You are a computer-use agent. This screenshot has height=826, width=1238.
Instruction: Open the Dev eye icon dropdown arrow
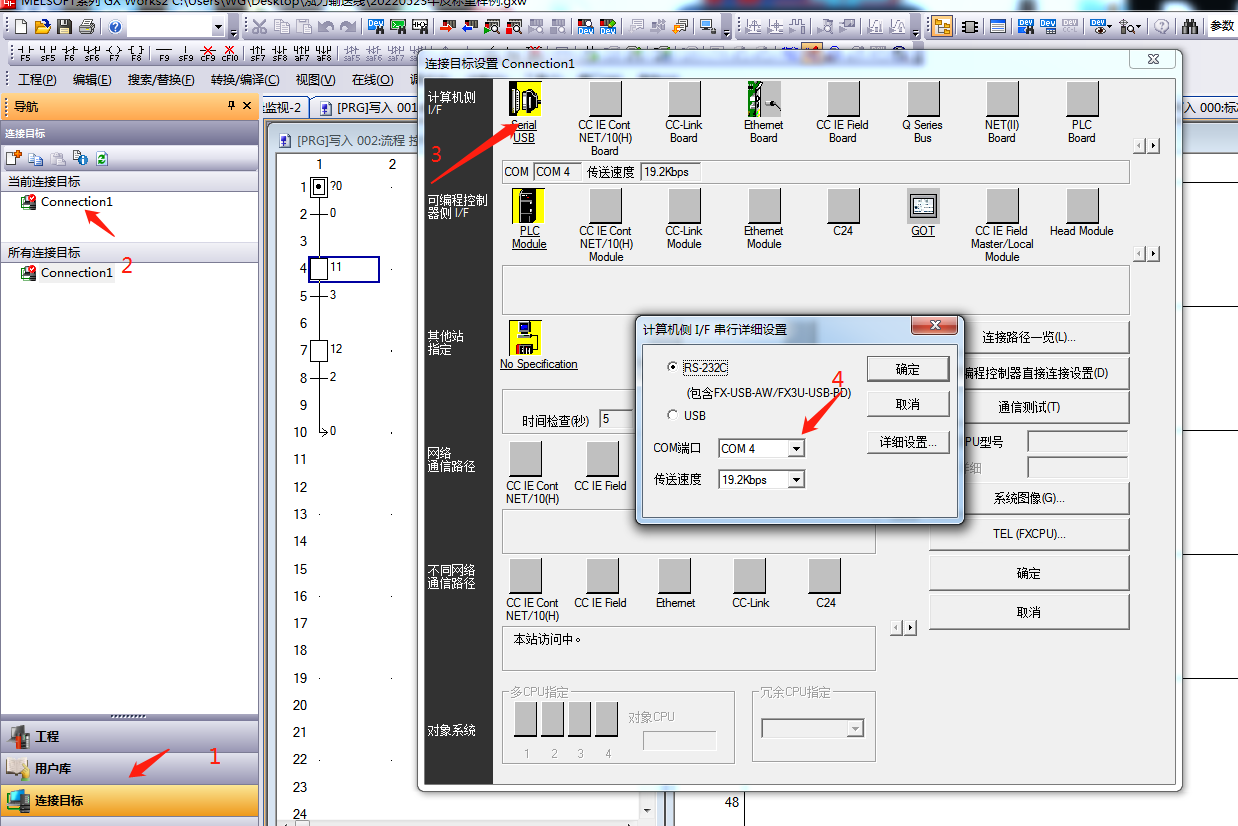coord(1108,27)
